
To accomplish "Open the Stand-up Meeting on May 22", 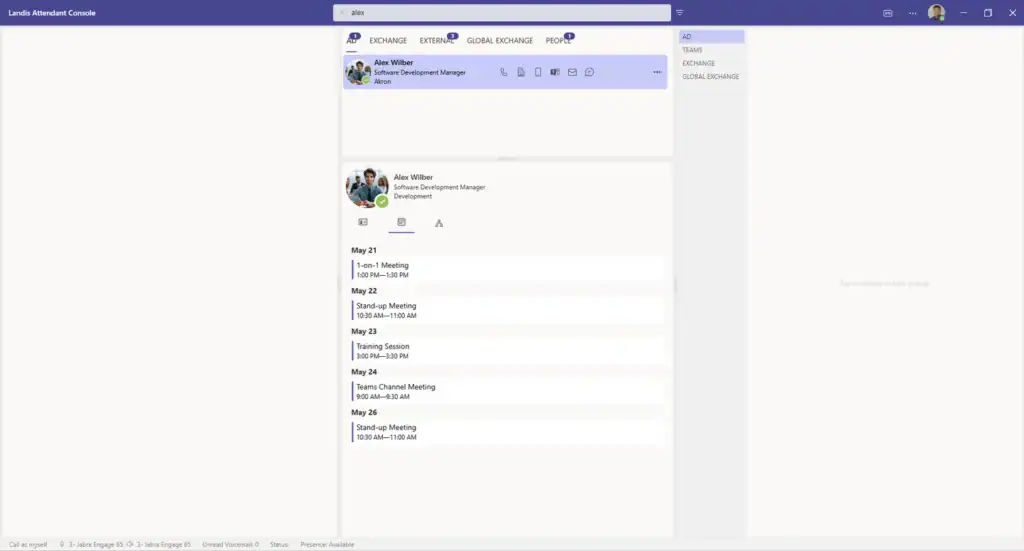I will [507, 310].
